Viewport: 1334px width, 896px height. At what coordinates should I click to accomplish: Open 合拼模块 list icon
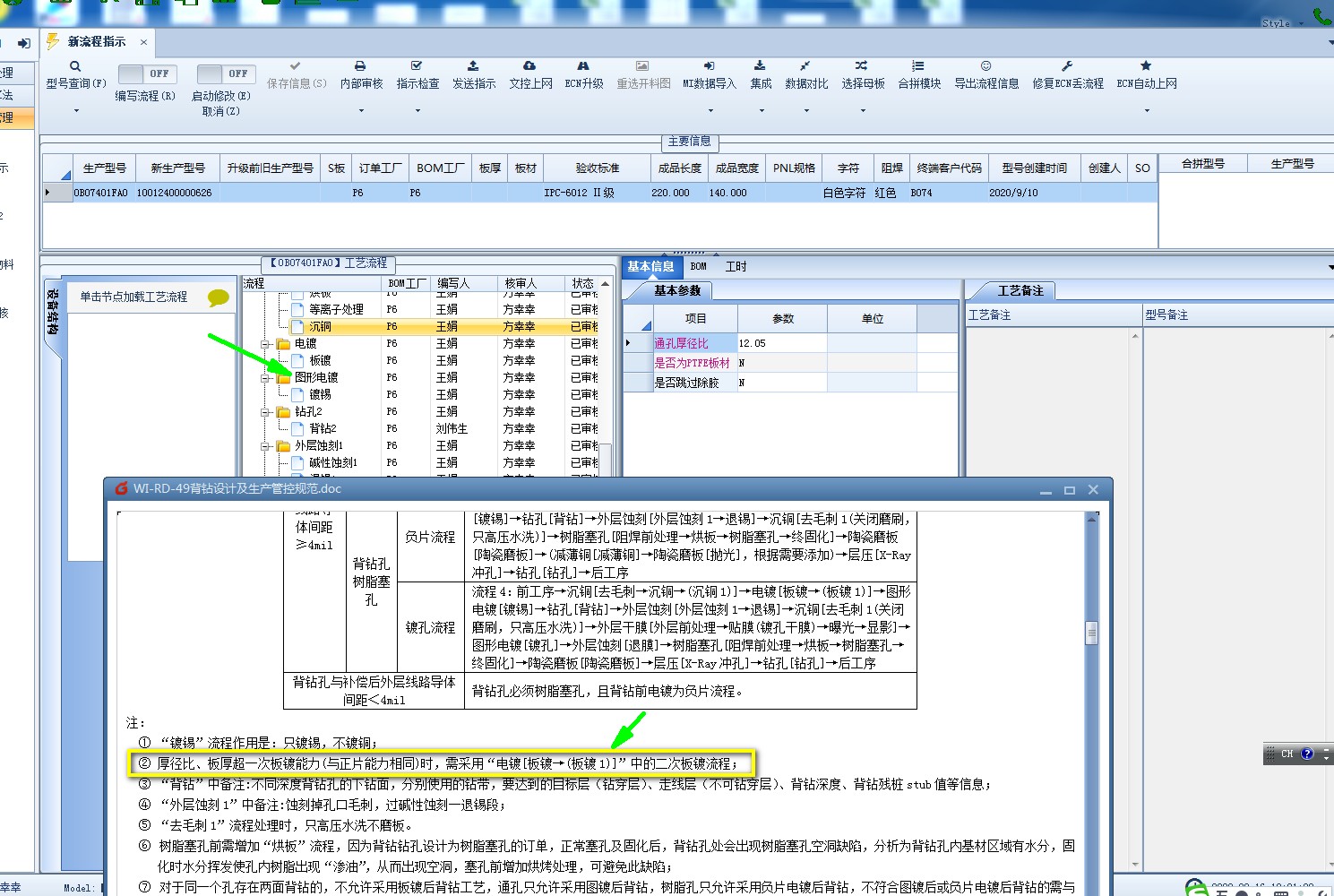pos(918,66)
